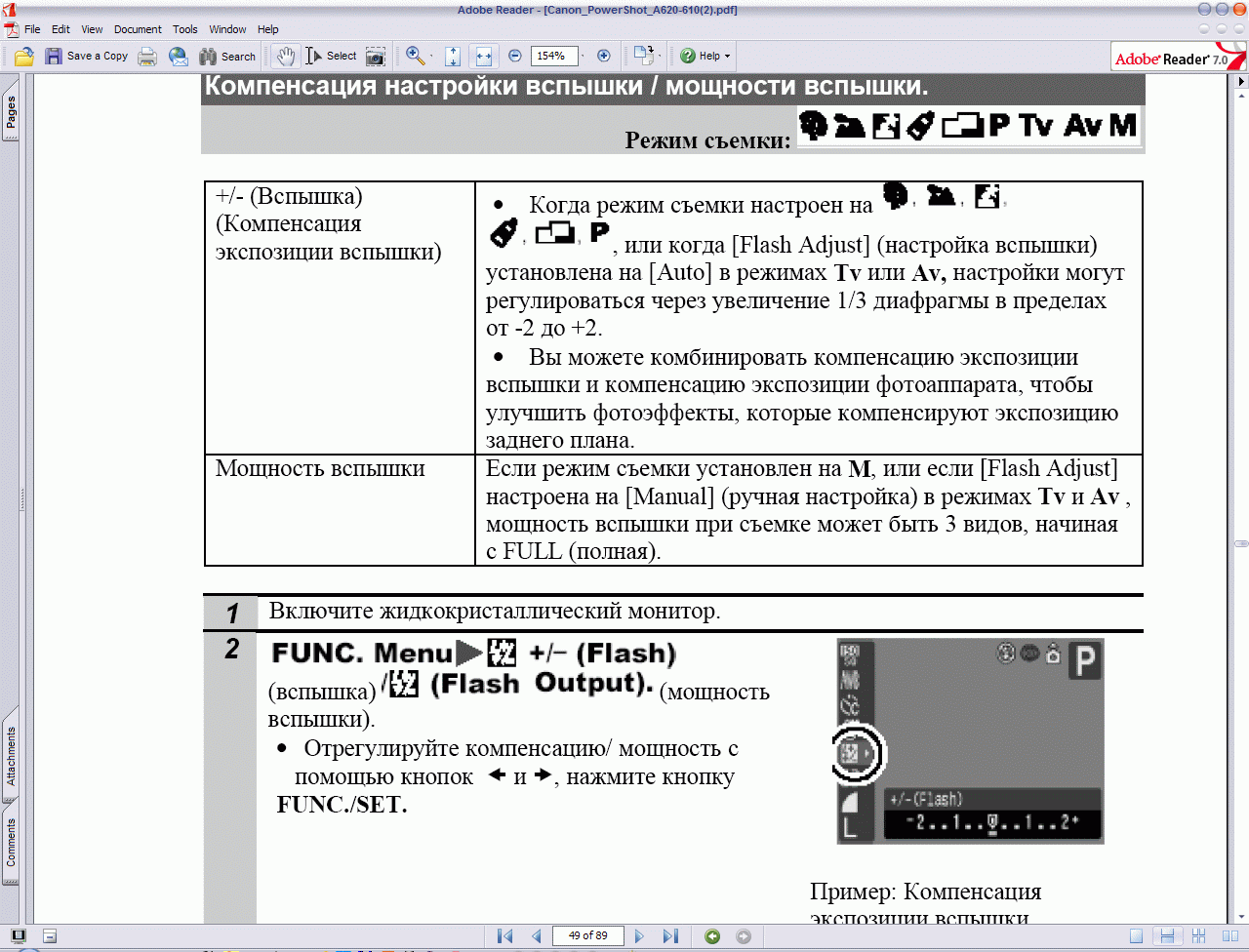
Task: Toggle continuous facing pages layout
Action: pyautogui.click(x=1198, y=936)
